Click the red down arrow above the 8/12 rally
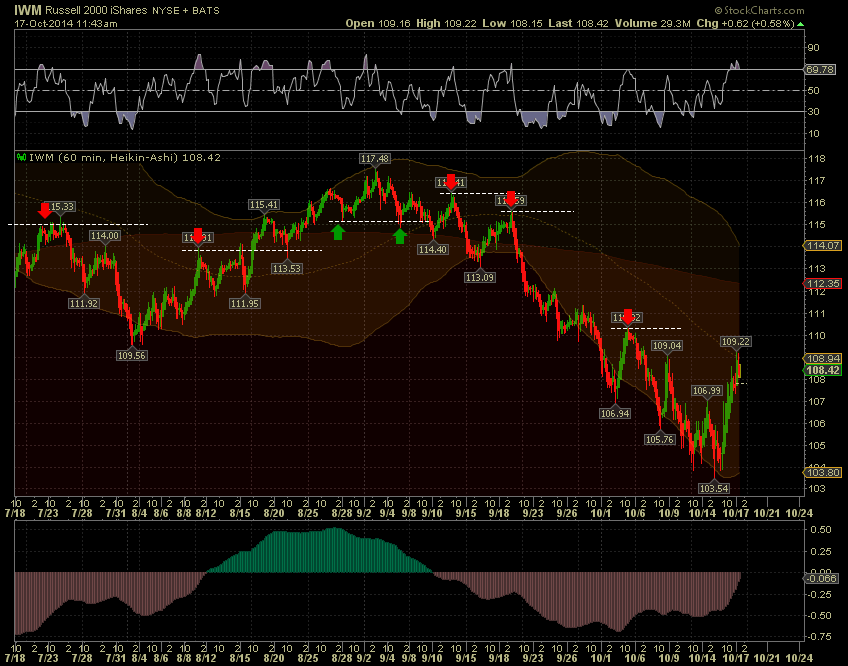 [x=198, y=235]
